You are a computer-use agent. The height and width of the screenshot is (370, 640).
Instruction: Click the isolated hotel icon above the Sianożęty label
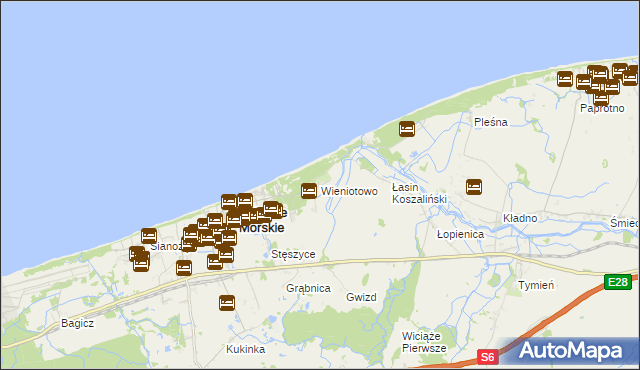pos(149,236)
